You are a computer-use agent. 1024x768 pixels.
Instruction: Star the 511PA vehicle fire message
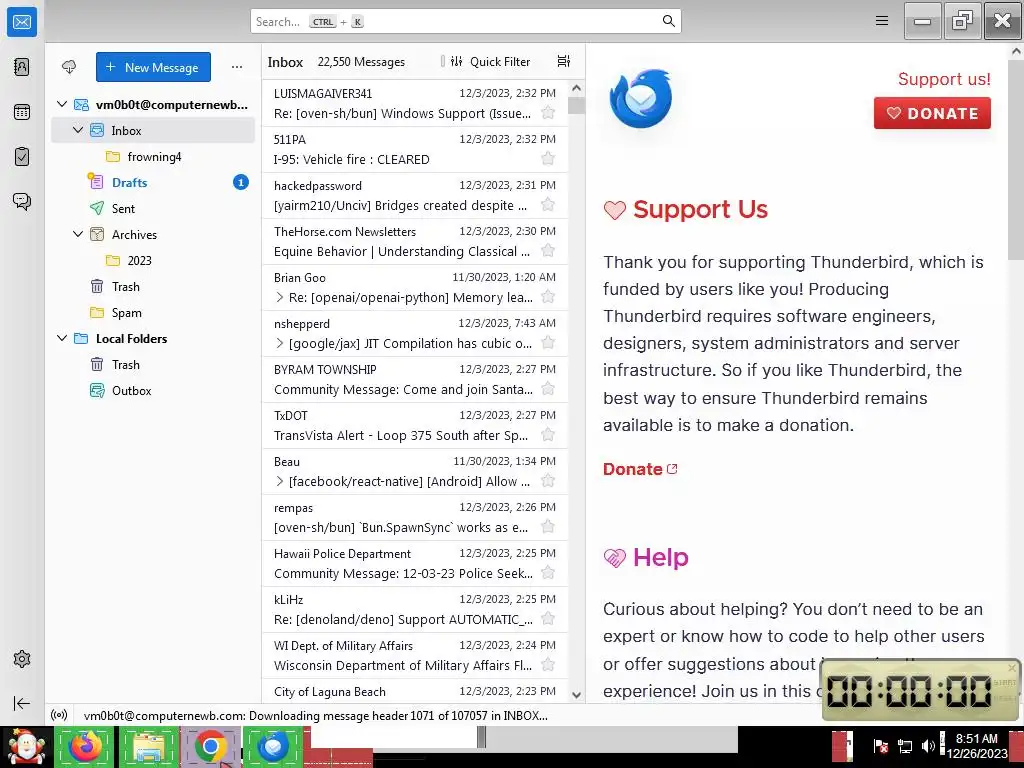pyautogui.click(x=548, y=159)
